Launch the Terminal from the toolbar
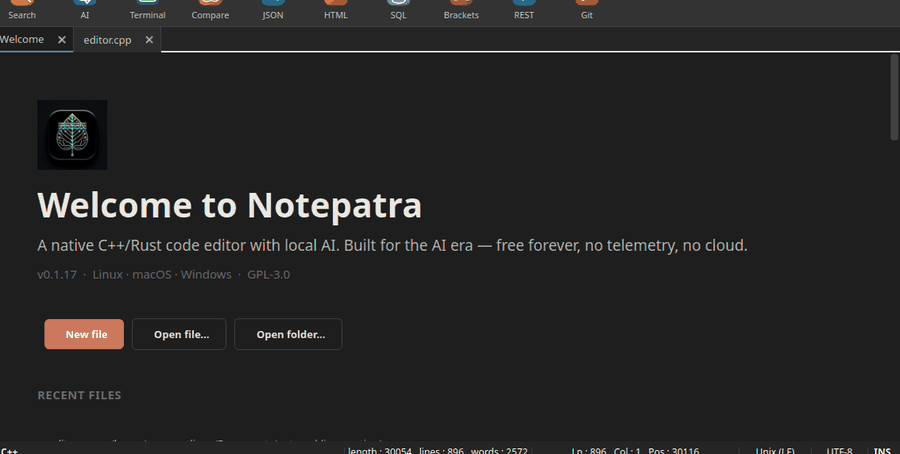900x454 pixels. click(148, 11)
